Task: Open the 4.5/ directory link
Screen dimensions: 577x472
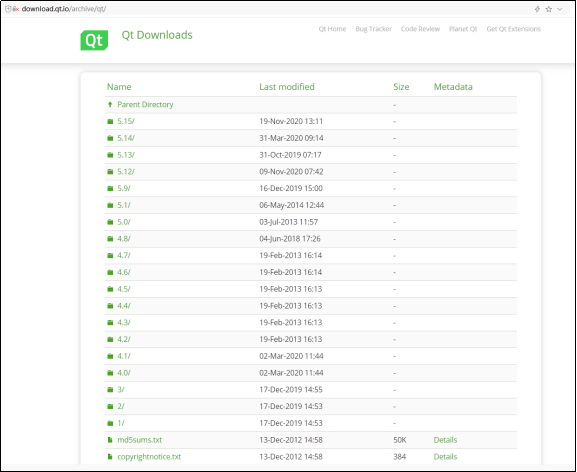Action: [124, 289]
